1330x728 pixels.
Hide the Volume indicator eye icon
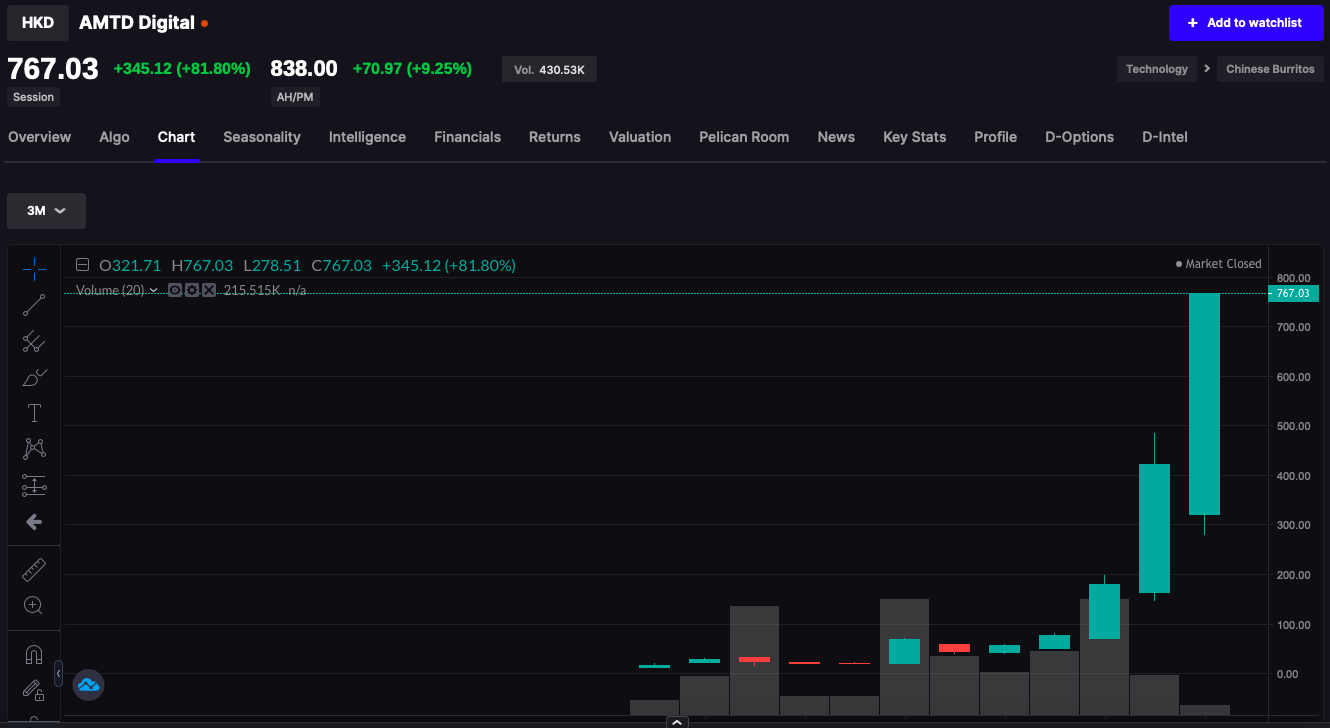(175, 290)
